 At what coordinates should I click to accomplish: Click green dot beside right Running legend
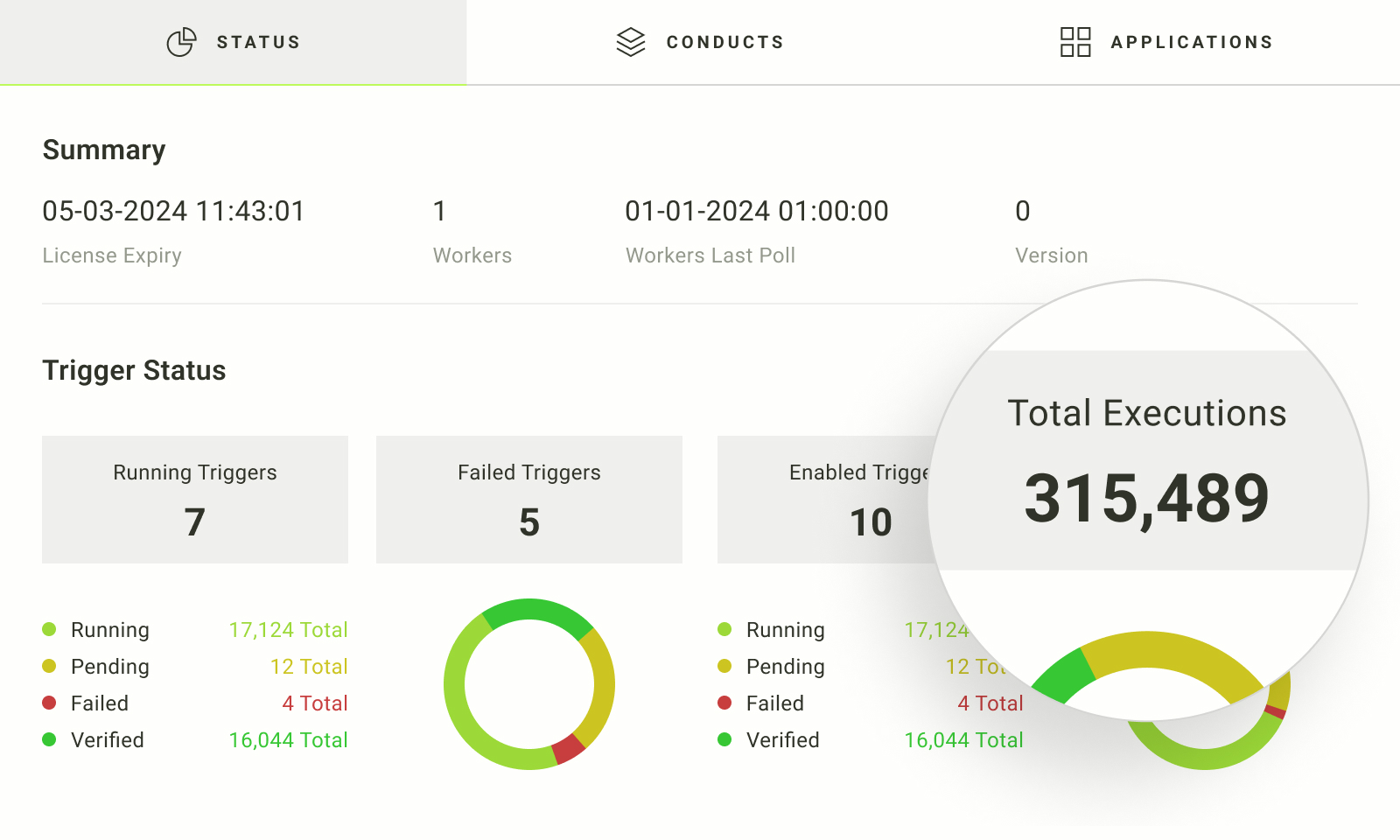pyautogui.click(x=724, y=629)
